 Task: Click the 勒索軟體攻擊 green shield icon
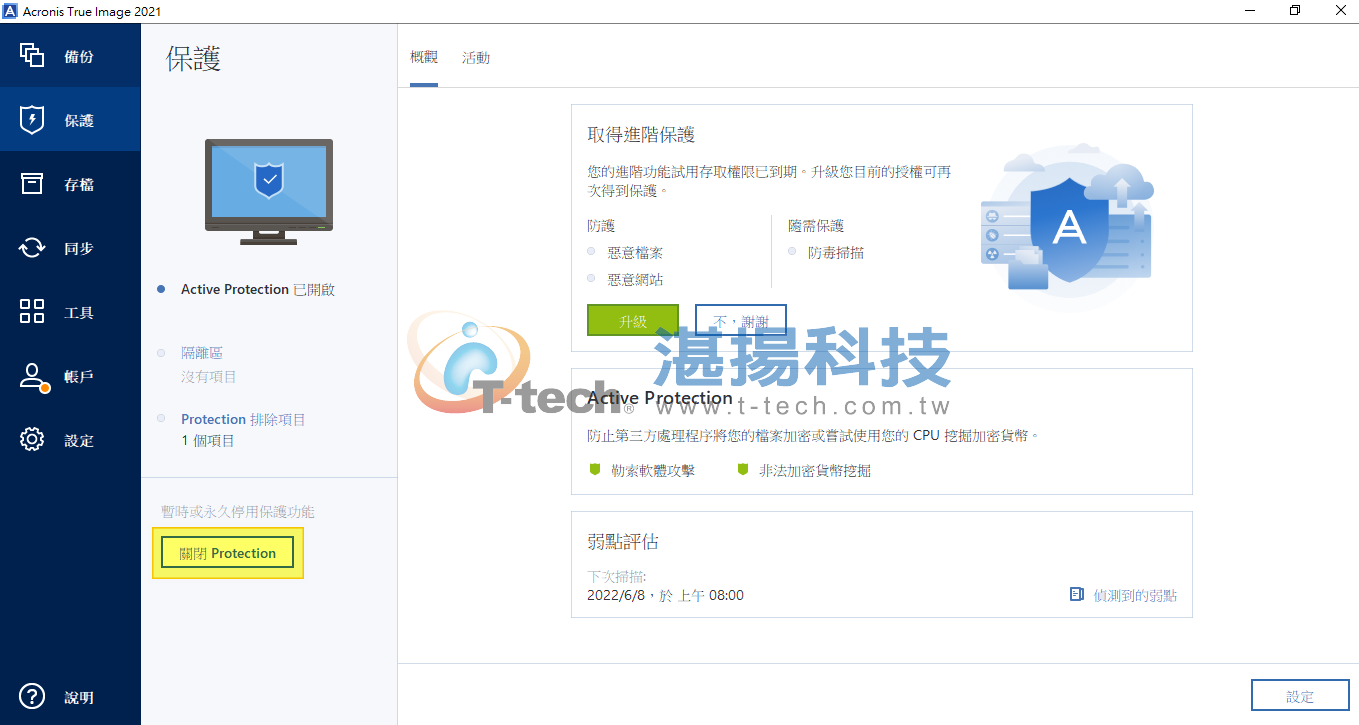click(x=594, y=470)
